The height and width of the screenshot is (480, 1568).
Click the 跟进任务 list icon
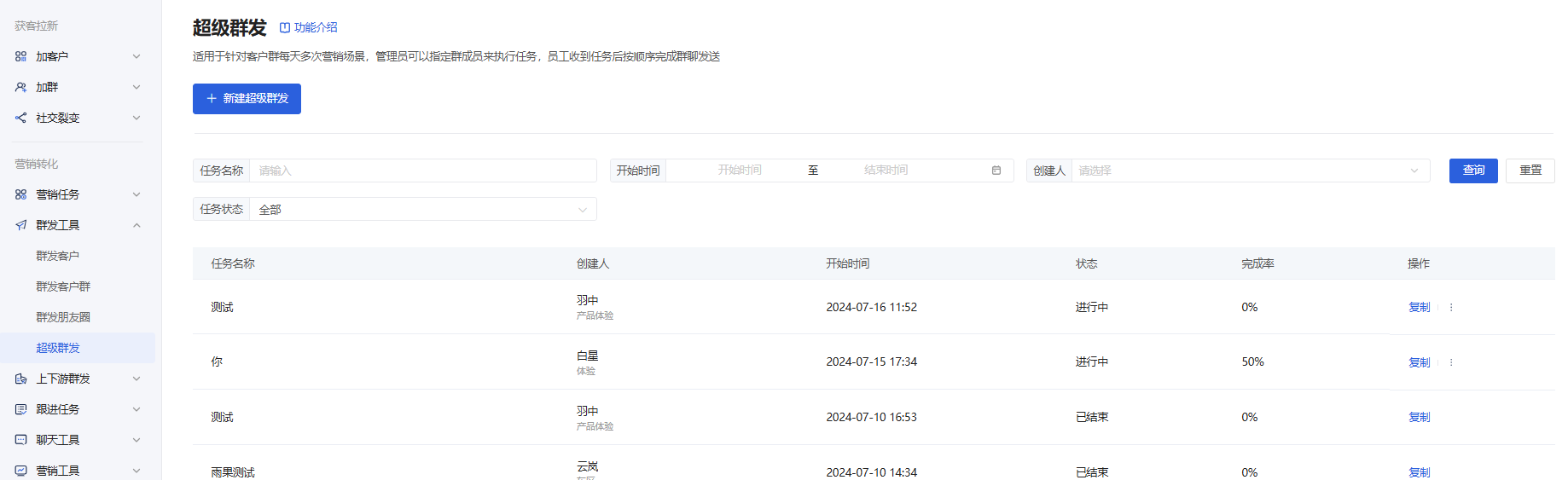20,409
